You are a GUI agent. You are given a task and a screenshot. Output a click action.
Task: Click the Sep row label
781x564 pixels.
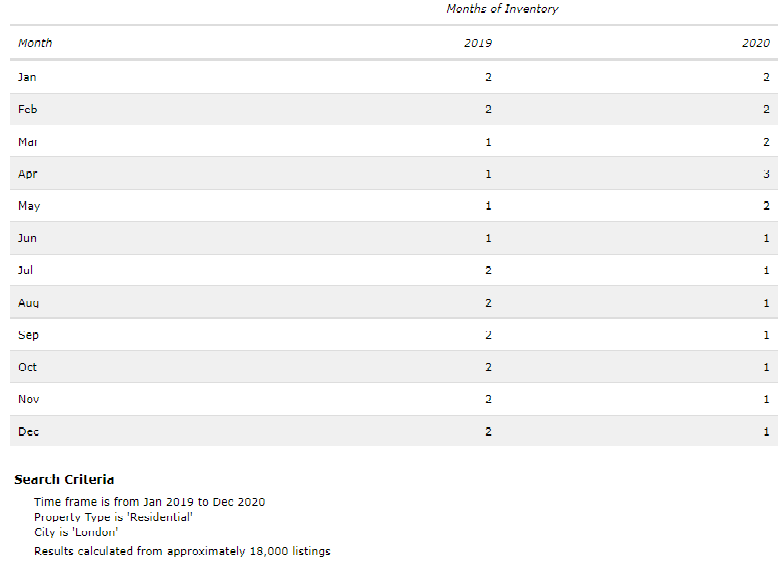tap(28, 335)
